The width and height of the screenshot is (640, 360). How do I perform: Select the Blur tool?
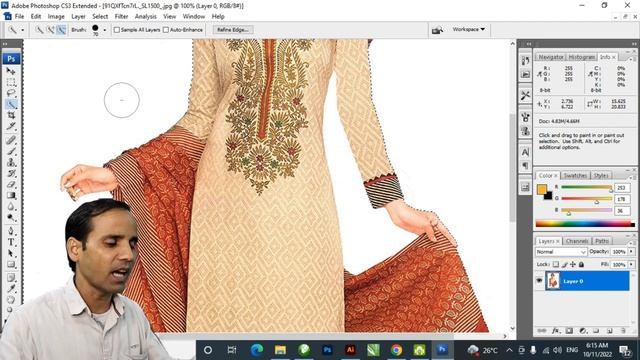click(11, 206)
